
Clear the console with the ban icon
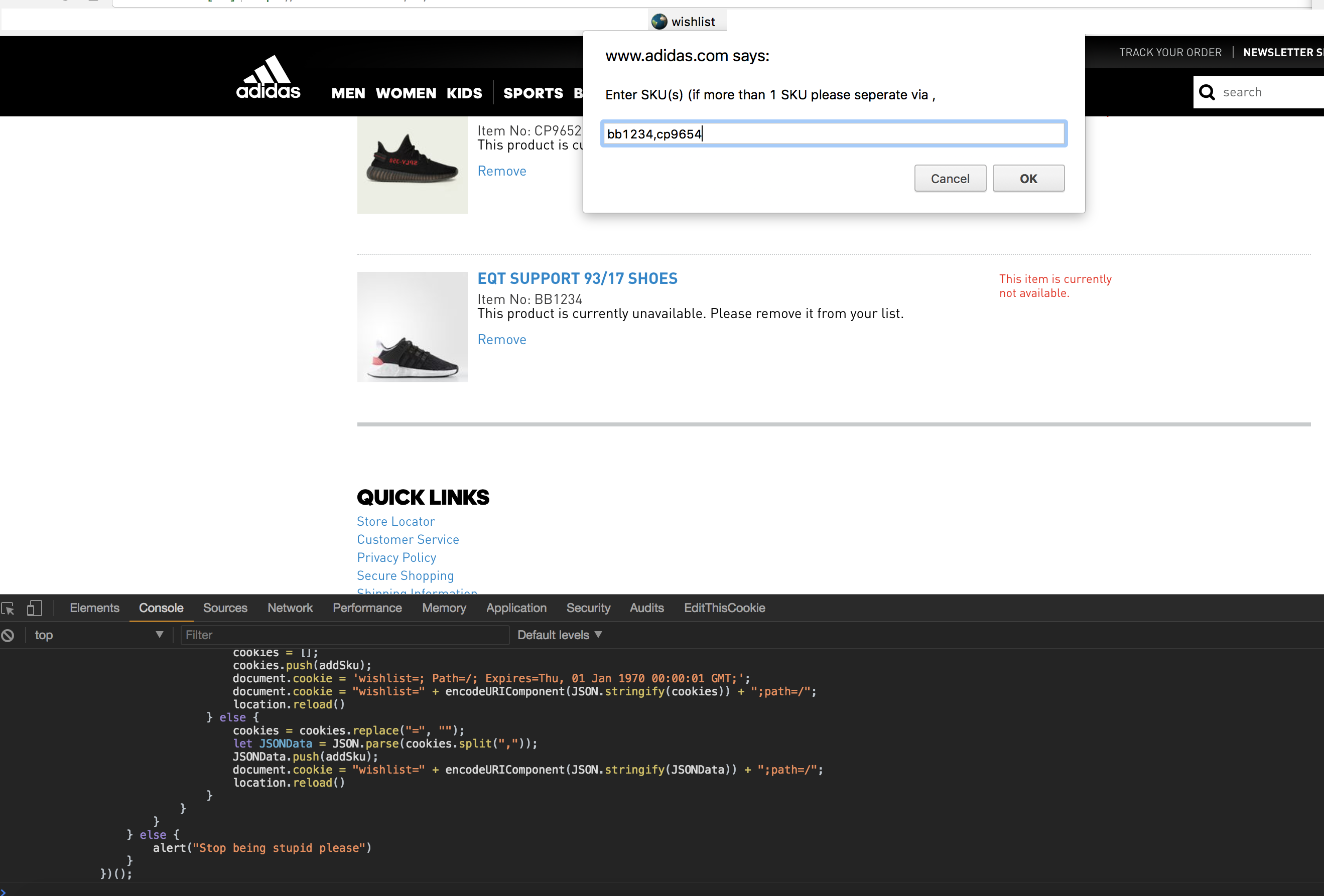click(8, 635)
